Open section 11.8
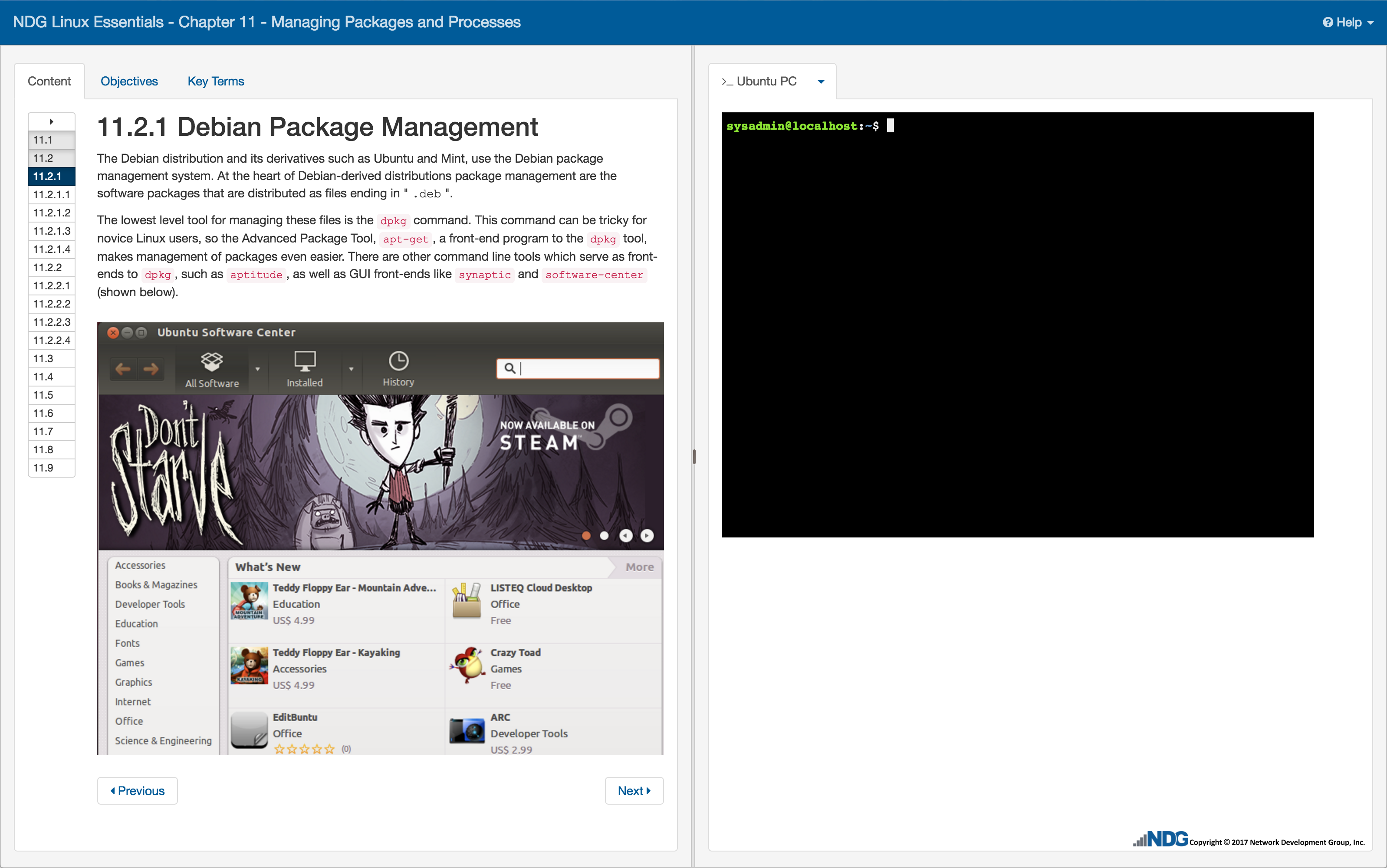Screen dimensions: 1387x868 coord(52,450)
